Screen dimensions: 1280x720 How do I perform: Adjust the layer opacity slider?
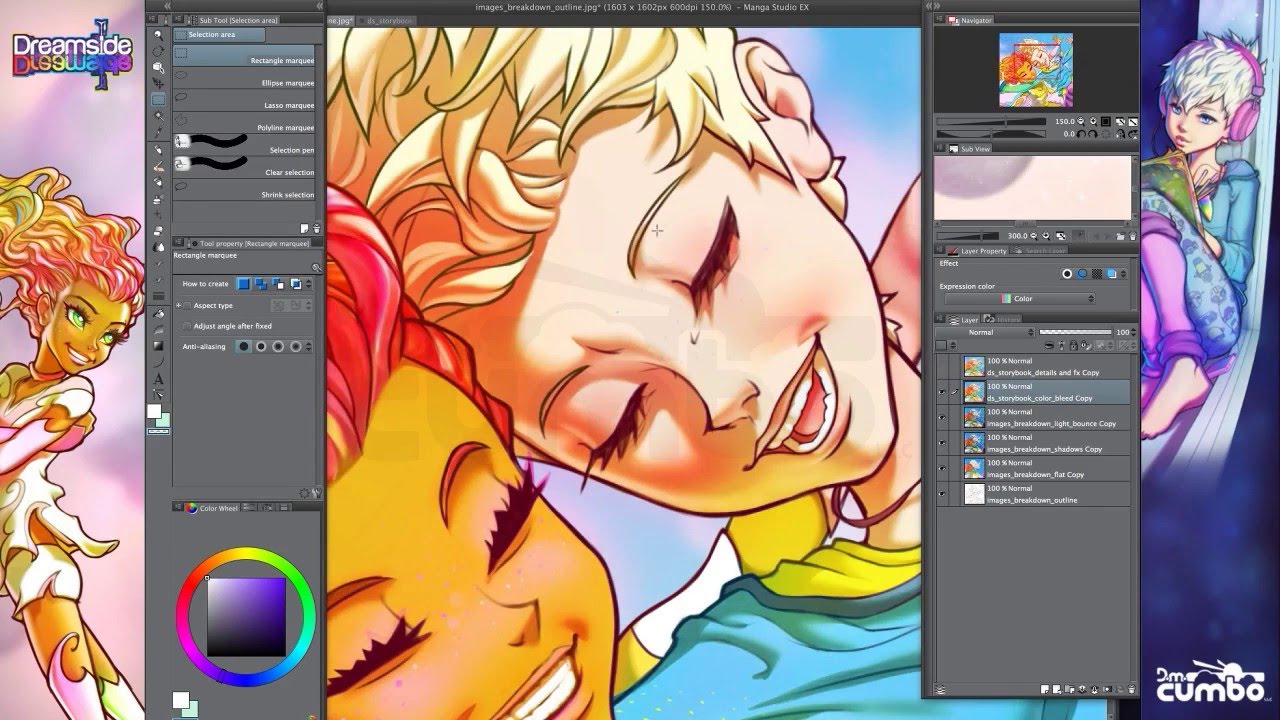(x=1076, y=332)
